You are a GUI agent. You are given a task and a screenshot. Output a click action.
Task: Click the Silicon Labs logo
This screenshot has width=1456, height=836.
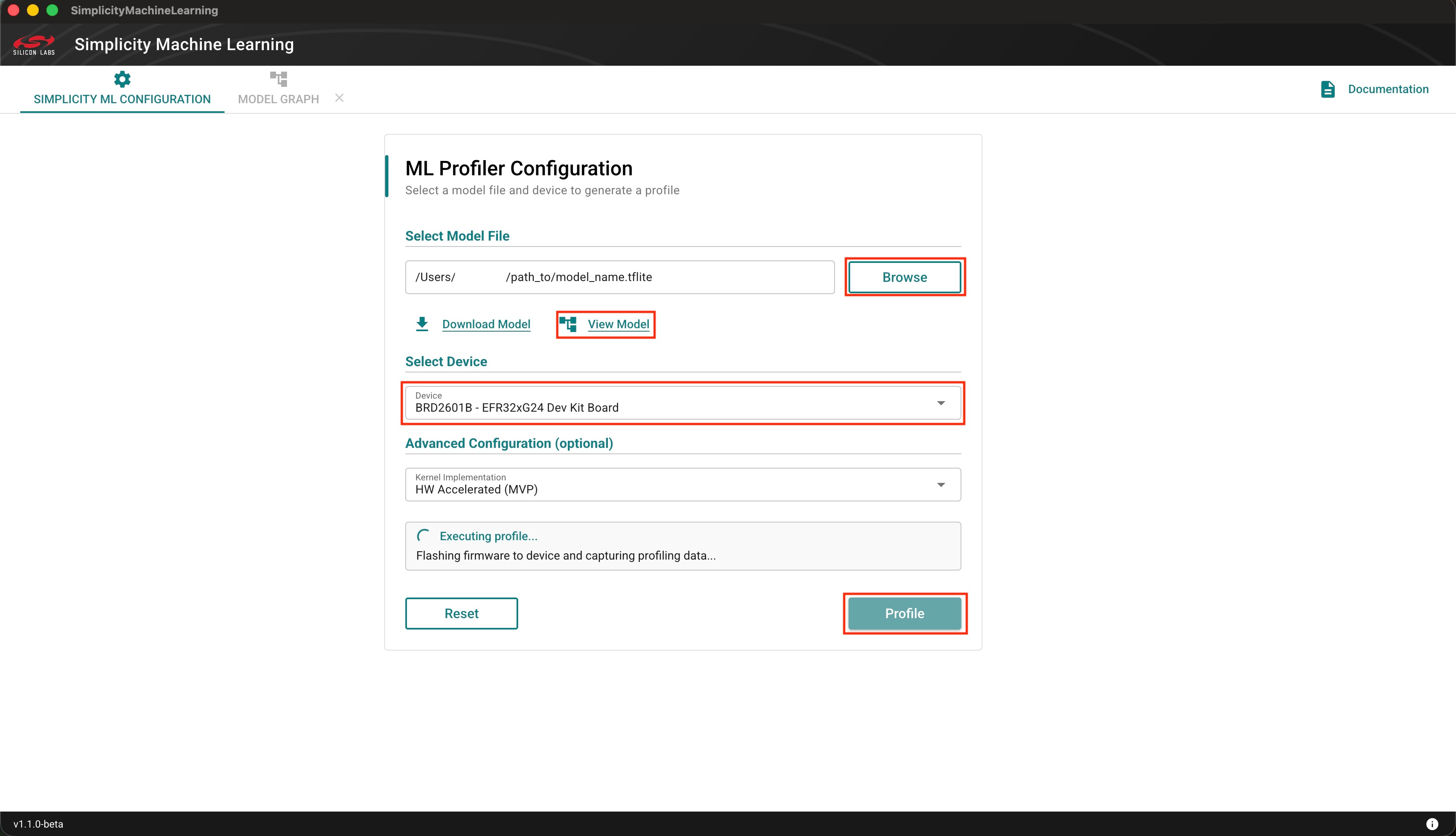tap(34, 45)
